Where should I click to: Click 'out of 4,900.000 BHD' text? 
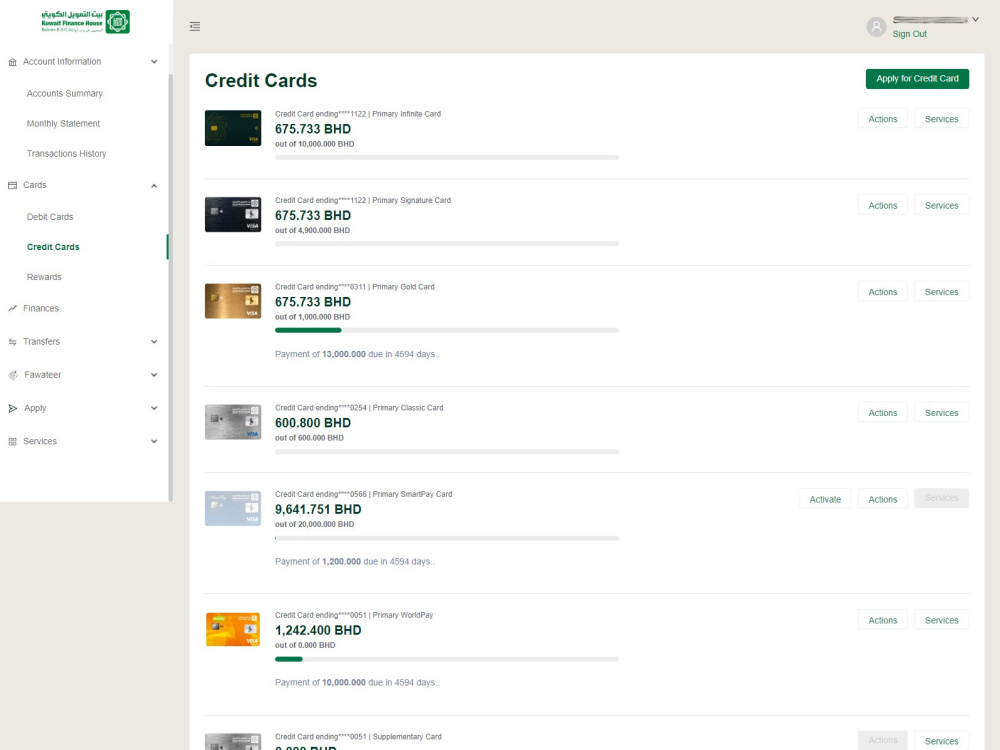pos(312,230)
